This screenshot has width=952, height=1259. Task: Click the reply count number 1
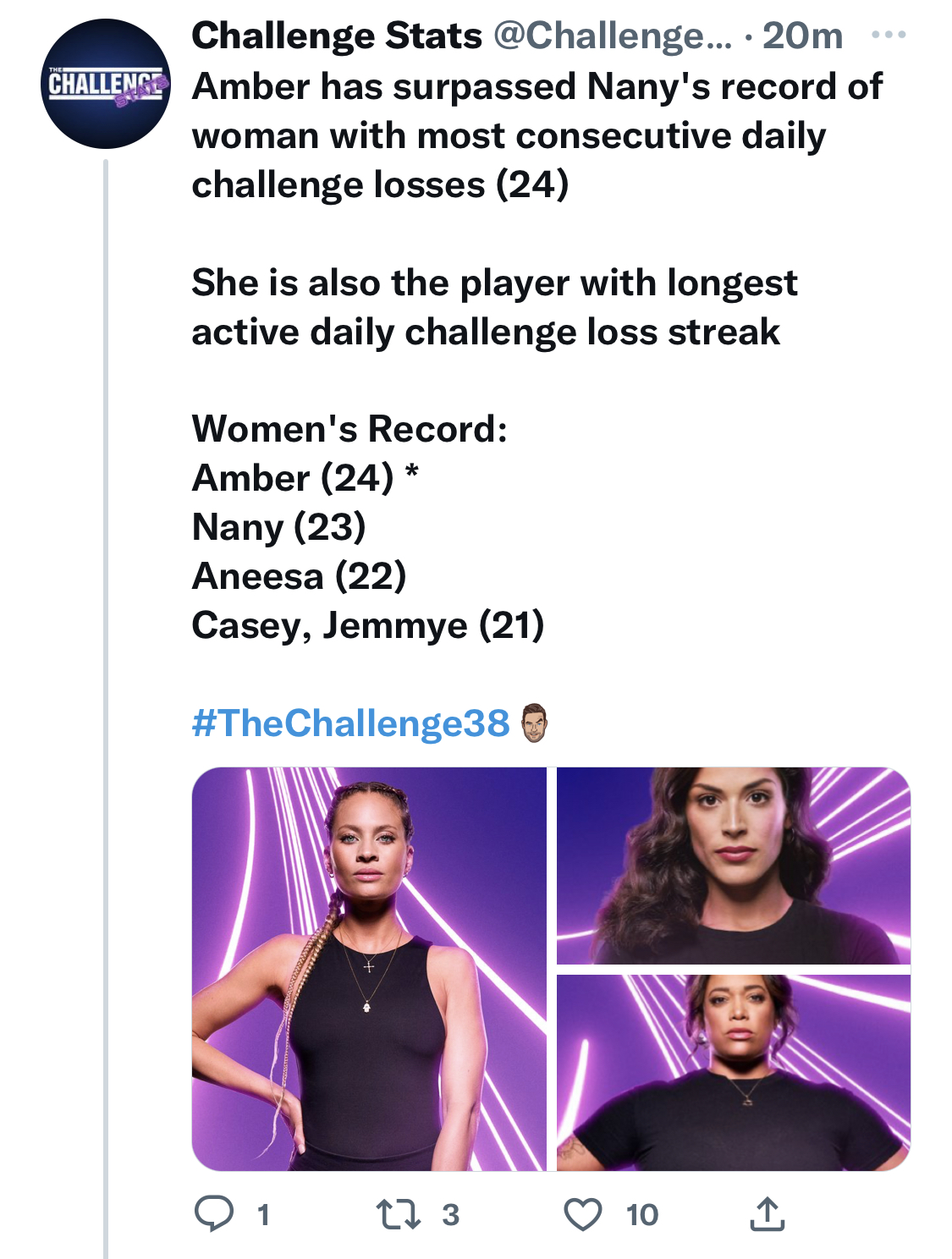(x=263, y=1215)
